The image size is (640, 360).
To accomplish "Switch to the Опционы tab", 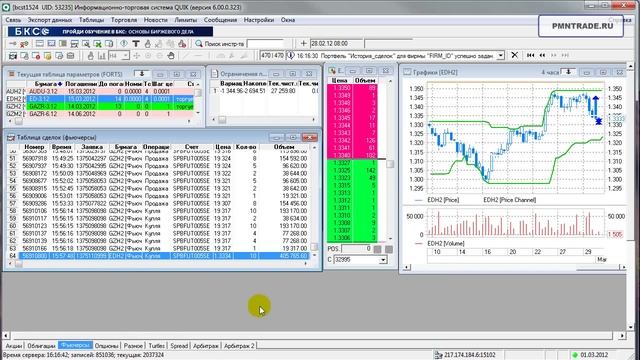I will click(x=106, y=346).
